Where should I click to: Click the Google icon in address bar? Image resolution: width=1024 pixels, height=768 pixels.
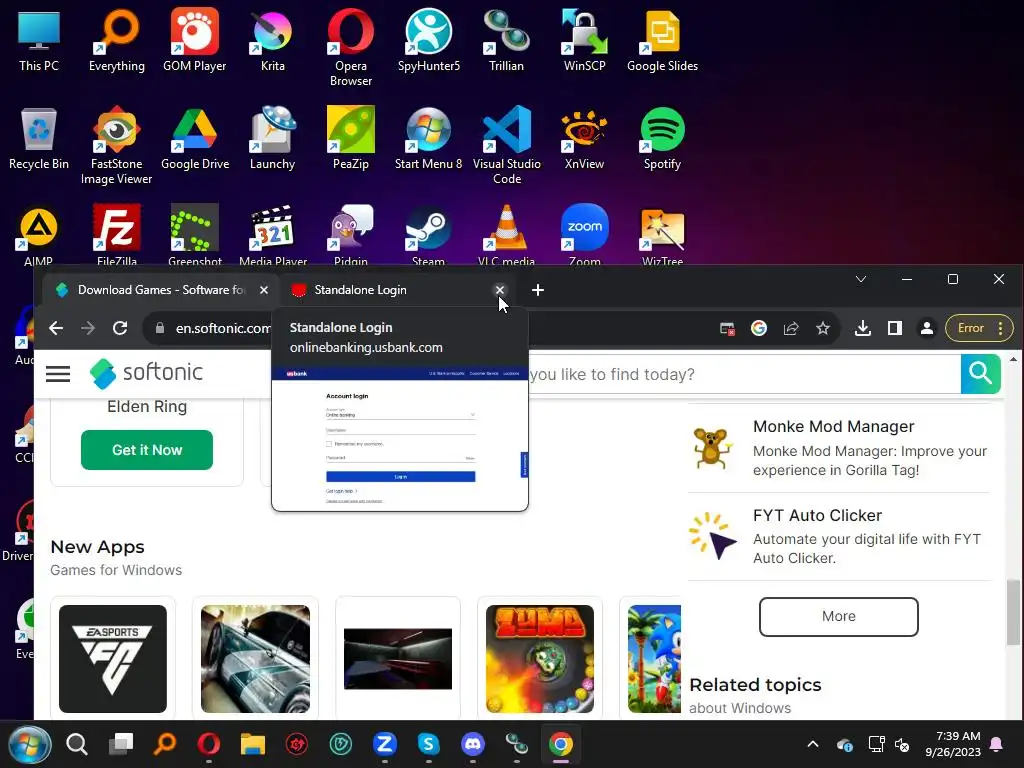[759, 328]
